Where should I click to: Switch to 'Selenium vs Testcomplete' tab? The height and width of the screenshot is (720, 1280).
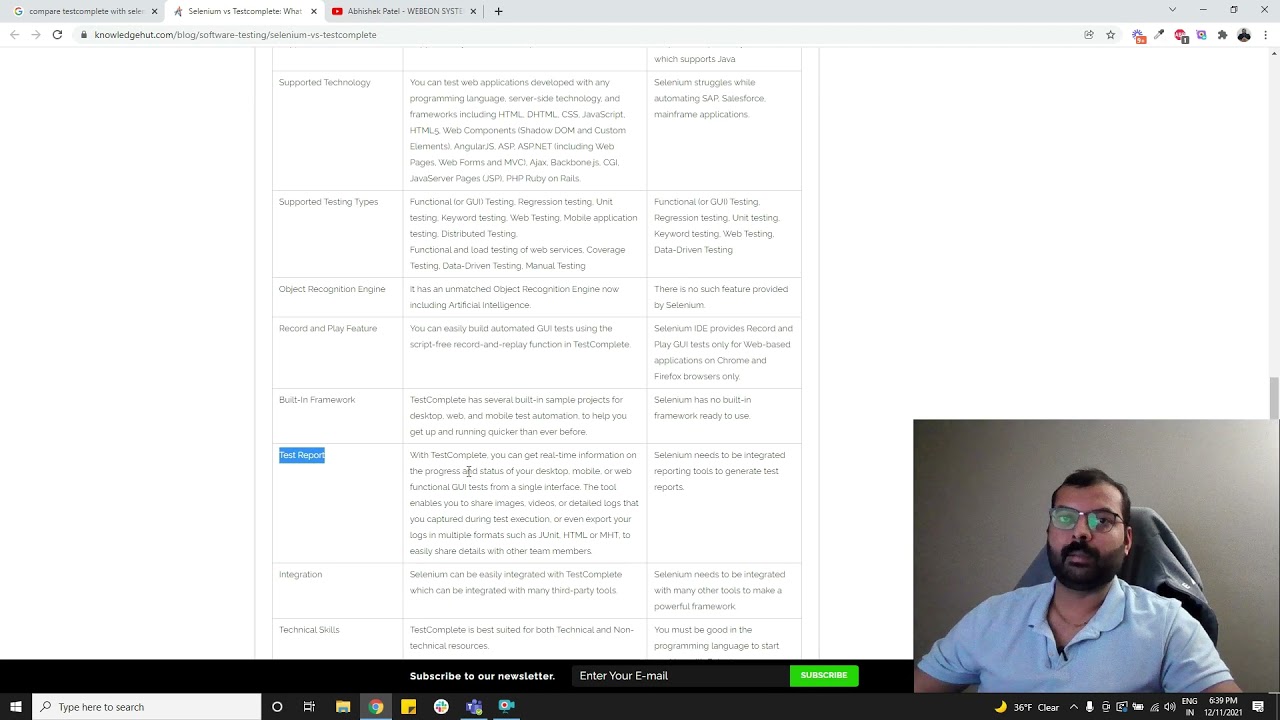[244, 11]
